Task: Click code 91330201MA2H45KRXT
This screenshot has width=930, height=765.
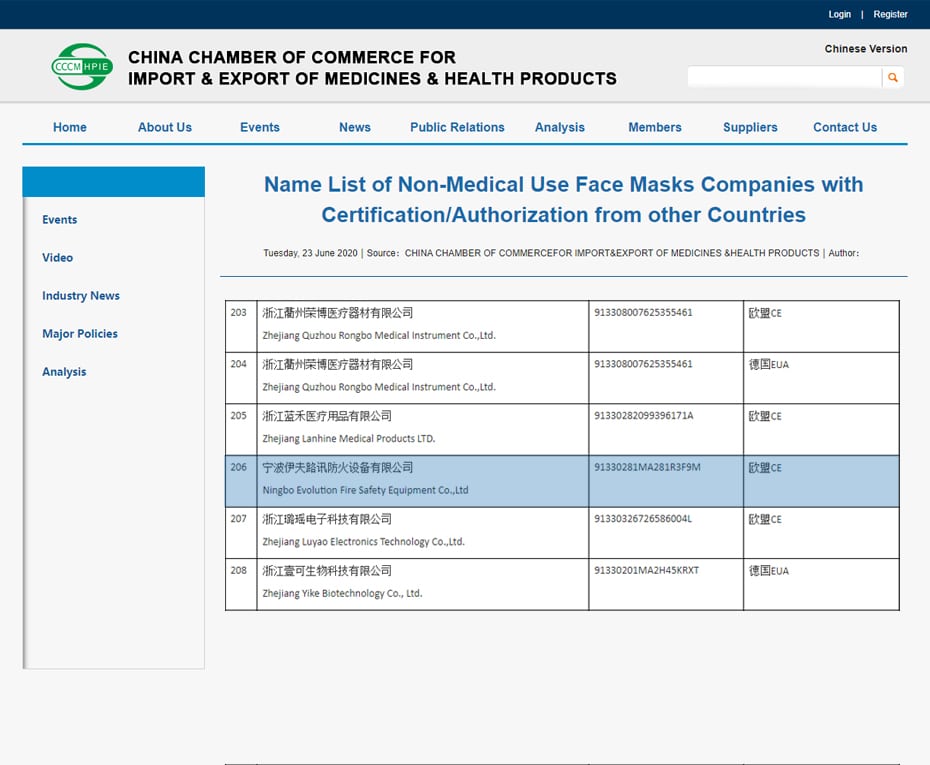Action: click(x=646, y=570)
